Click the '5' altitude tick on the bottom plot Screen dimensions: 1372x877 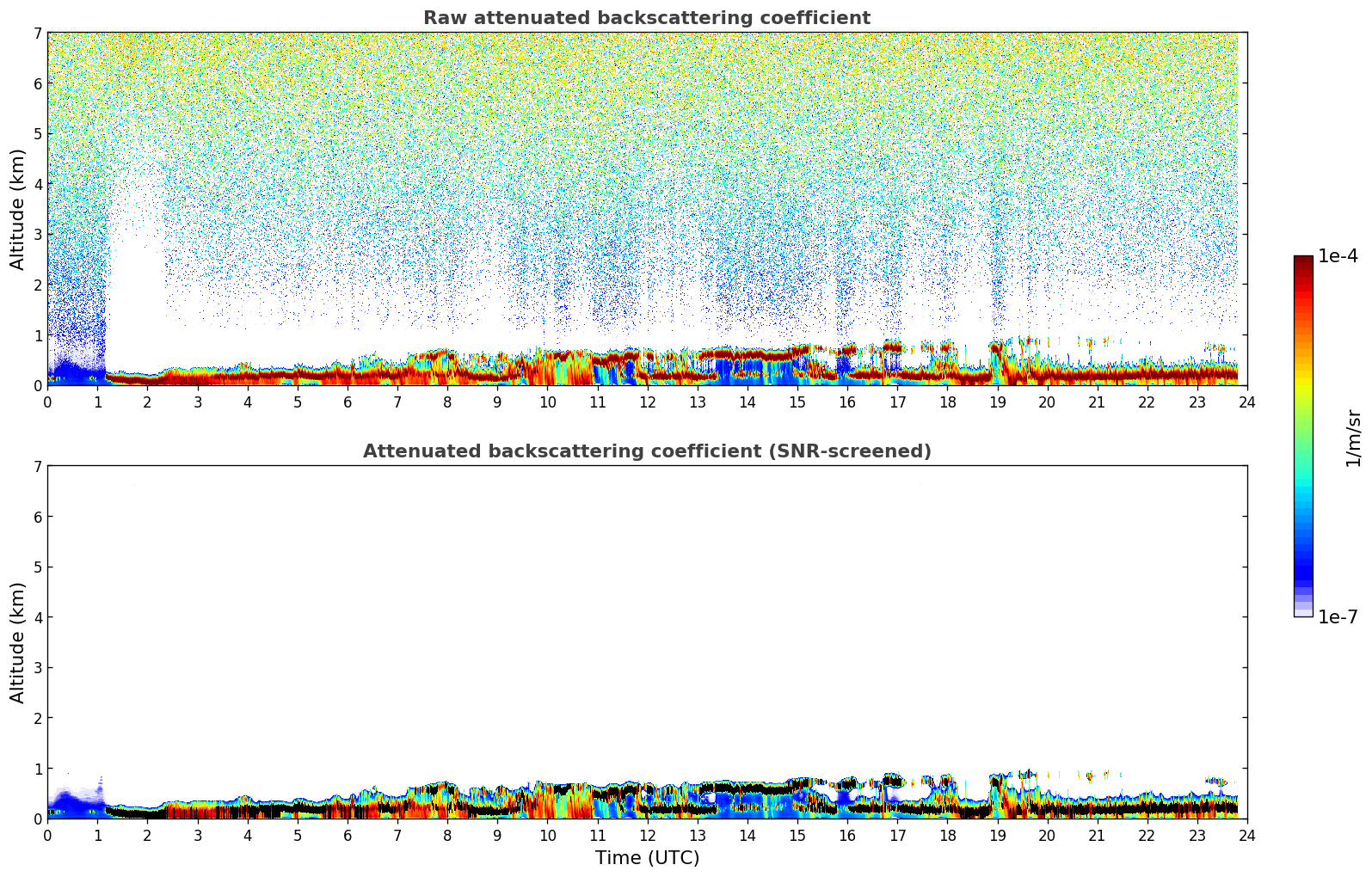click(38, 567)
